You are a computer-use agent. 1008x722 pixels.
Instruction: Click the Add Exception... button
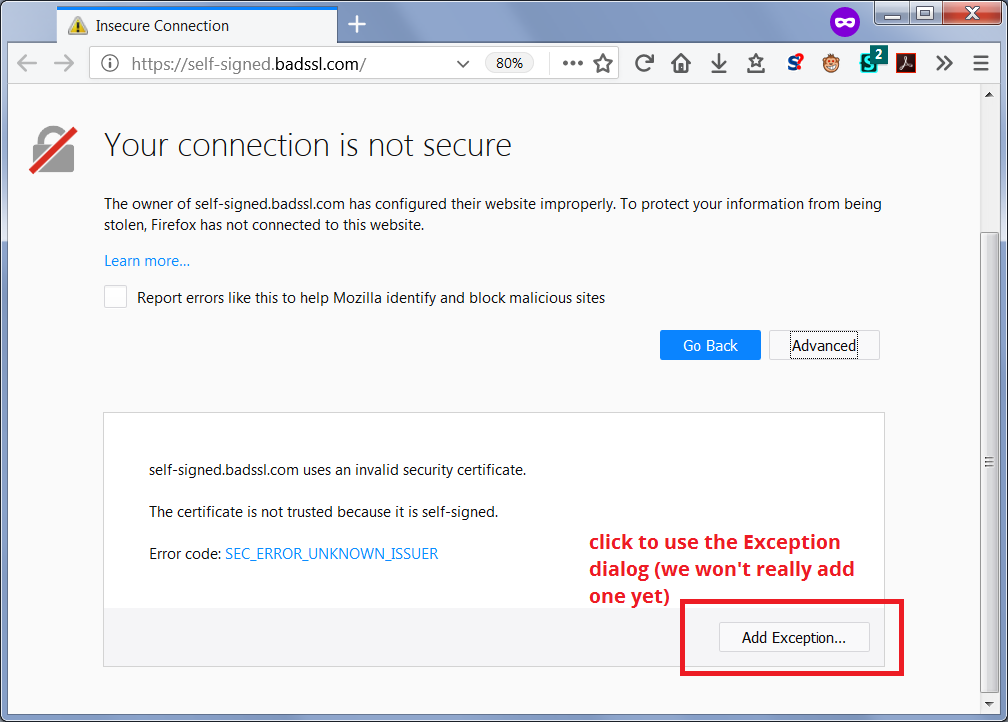click(794, 637)
